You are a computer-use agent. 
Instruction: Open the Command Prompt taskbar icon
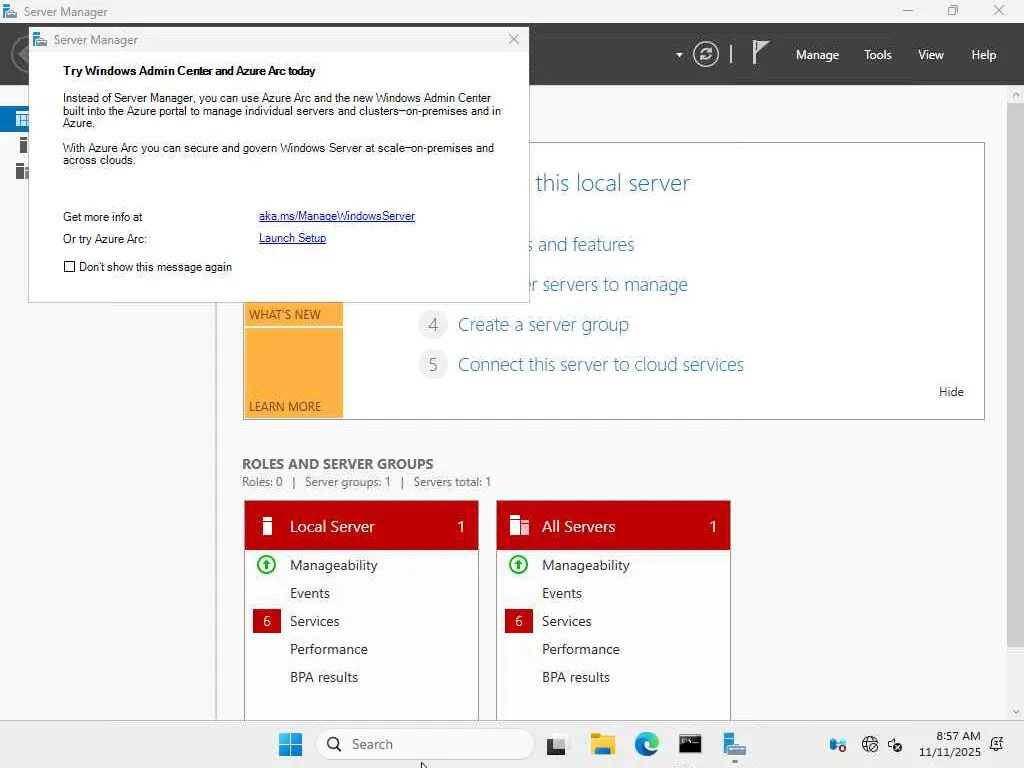[x=690, y=744]
